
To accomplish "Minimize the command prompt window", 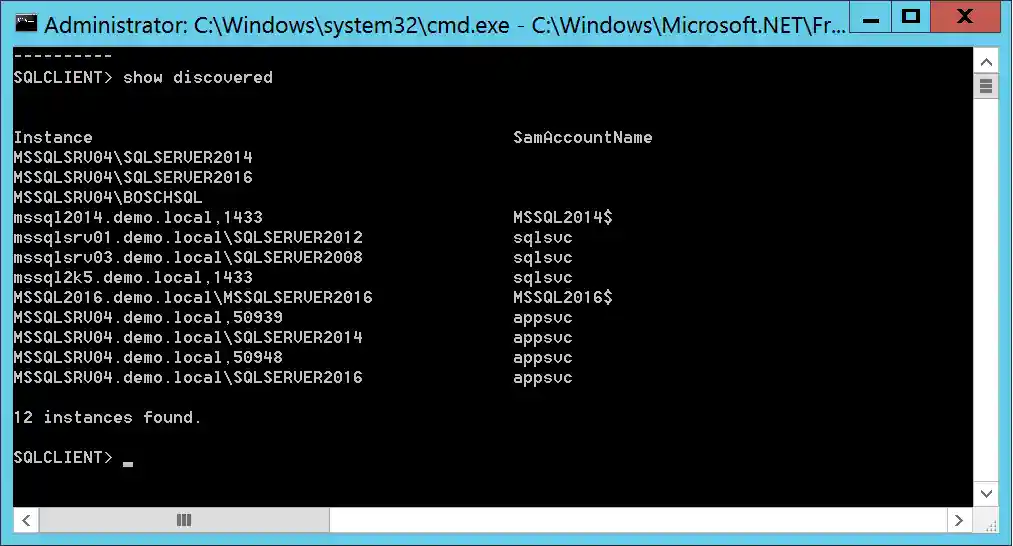I will pyautogui.click(x=870, y=17).
